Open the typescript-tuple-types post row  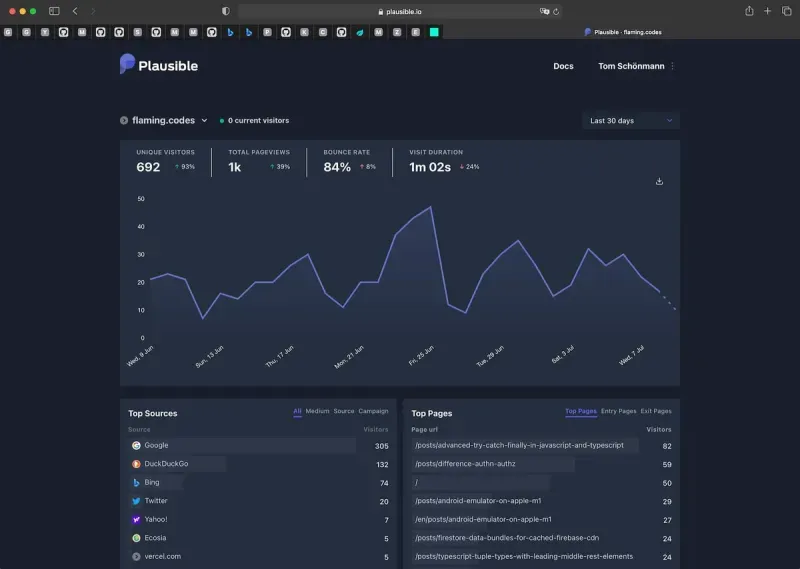click(541, 557)
